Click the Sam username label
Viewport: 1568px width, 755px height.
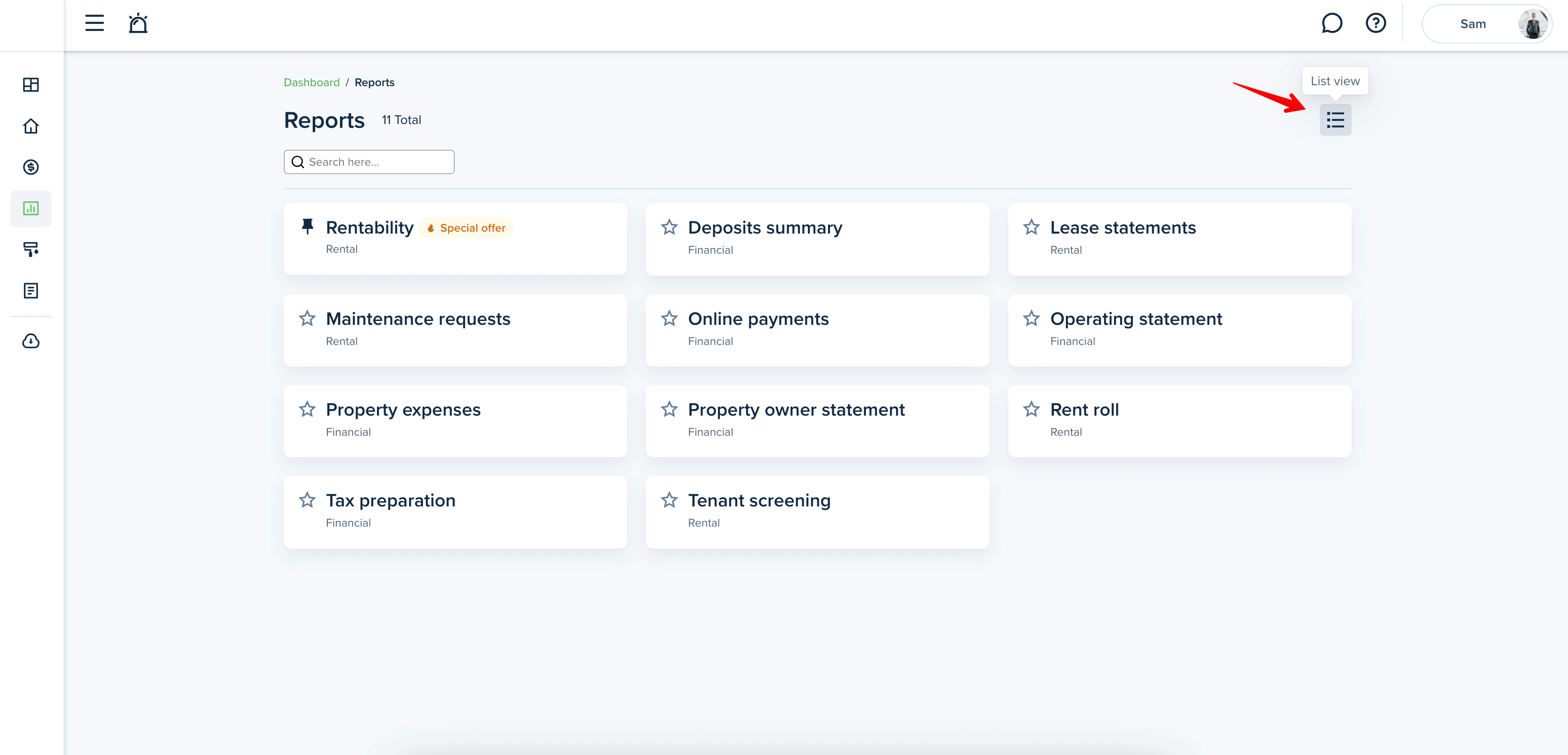[1473, 24]
